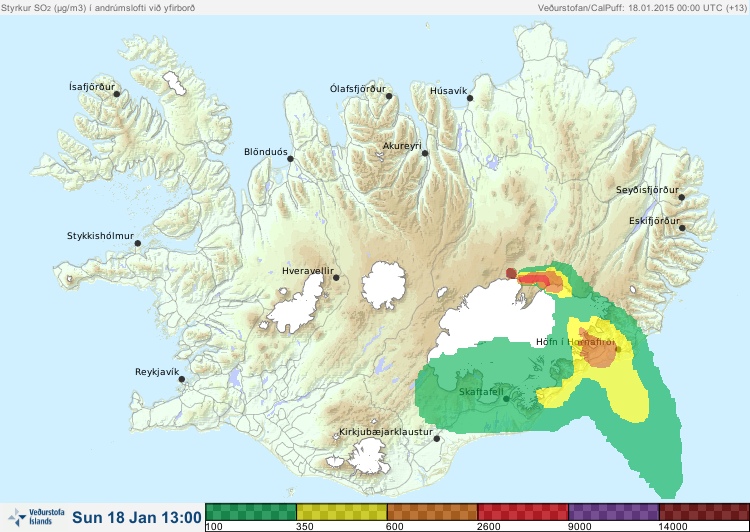Click the 100 legend value

click(214, 527)
